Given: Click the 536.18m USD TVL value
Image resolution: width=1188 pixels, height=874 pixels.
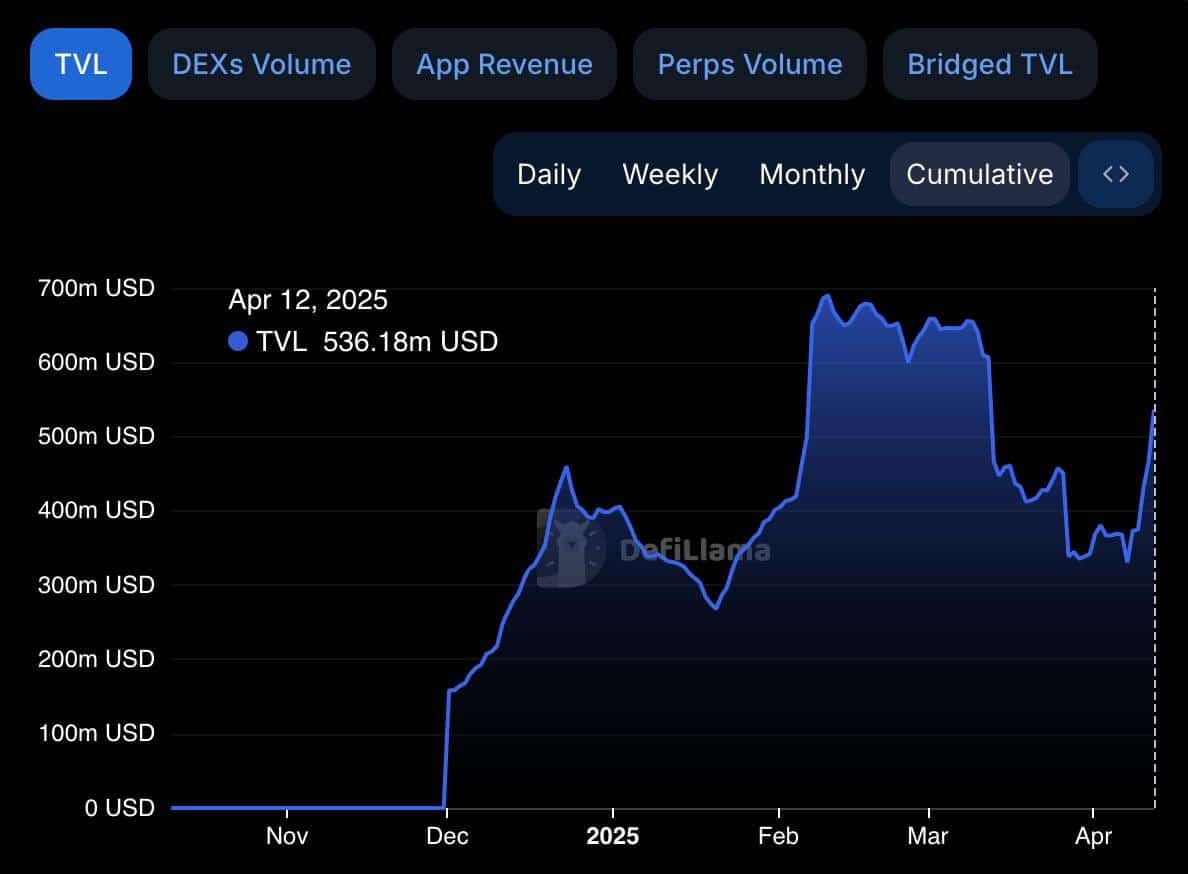Looking at the screenshot, I should click(x=410, y=342).
